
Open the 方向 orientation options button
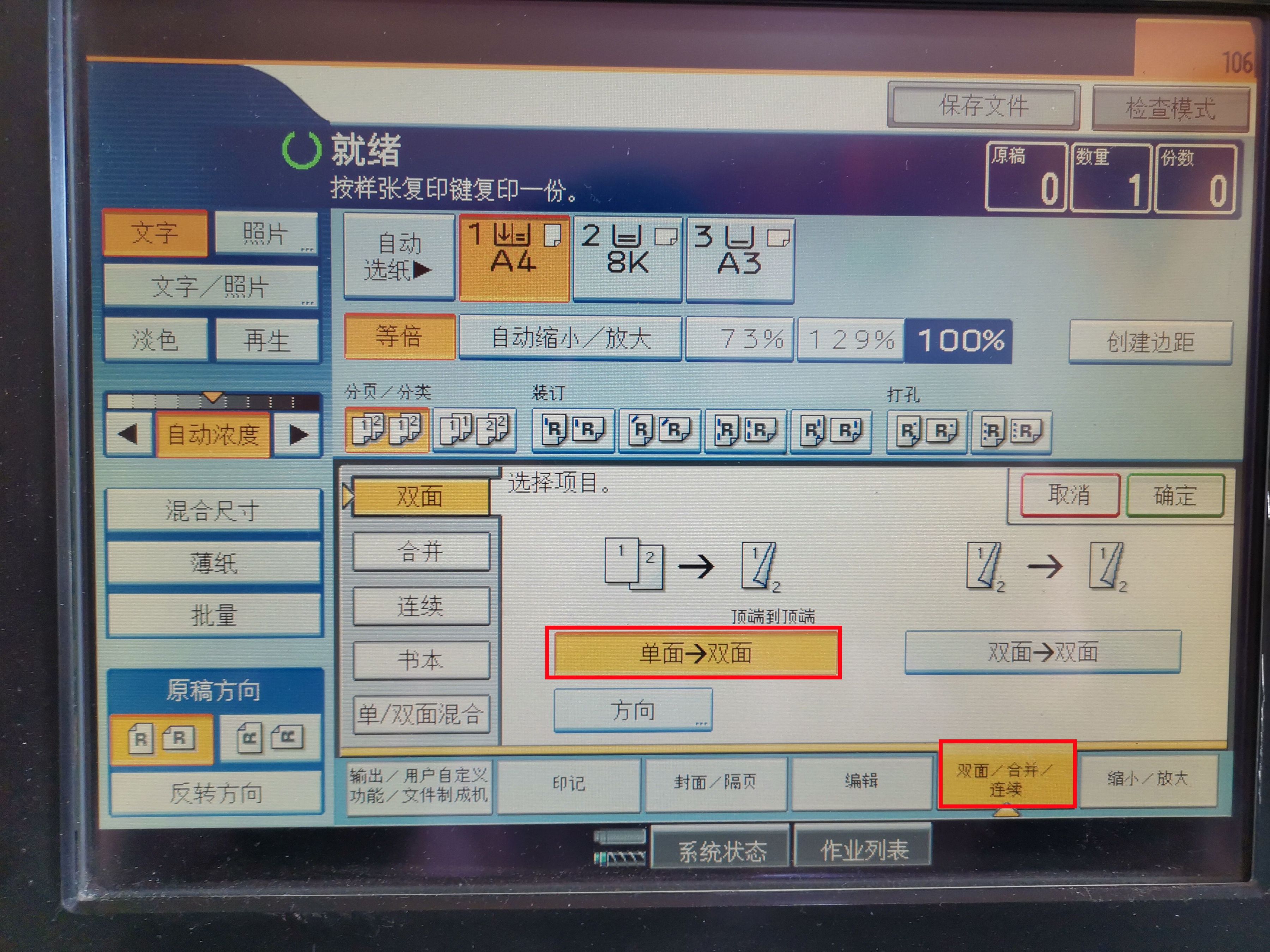click(633, 710)
